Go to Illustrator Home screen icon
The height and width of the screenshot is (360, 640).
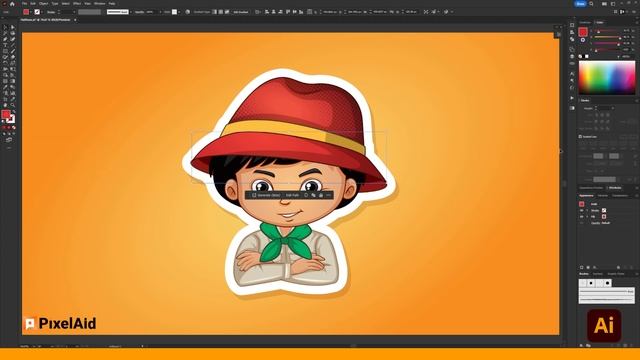tap(12, 4)
